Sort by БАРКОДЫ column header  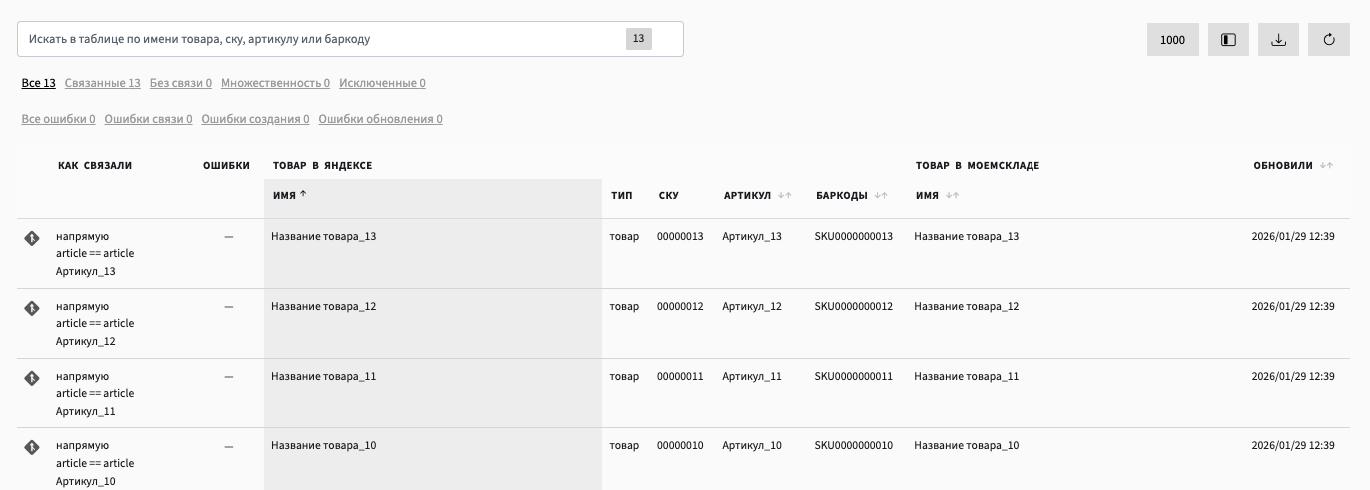tap(851, 195)
